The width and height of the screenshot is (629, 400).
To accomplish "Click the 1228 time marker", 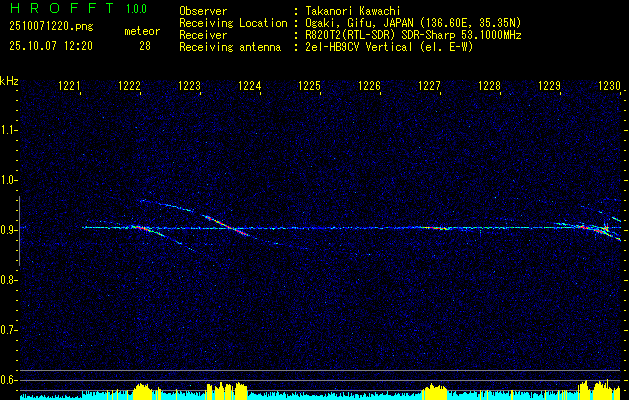I will tap(489, 85).
